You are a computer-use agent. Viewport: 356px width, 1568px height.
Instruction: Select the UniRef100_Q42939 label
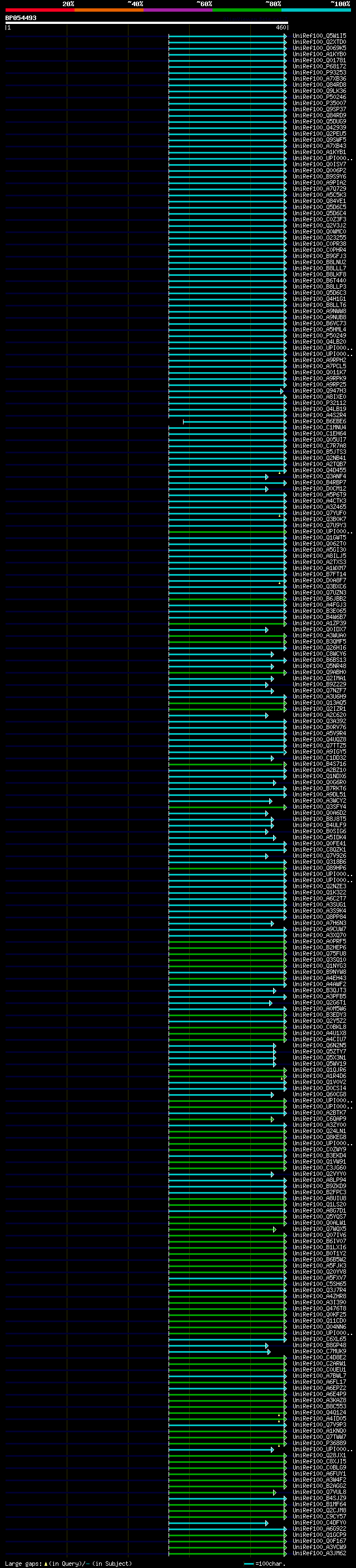319,128
